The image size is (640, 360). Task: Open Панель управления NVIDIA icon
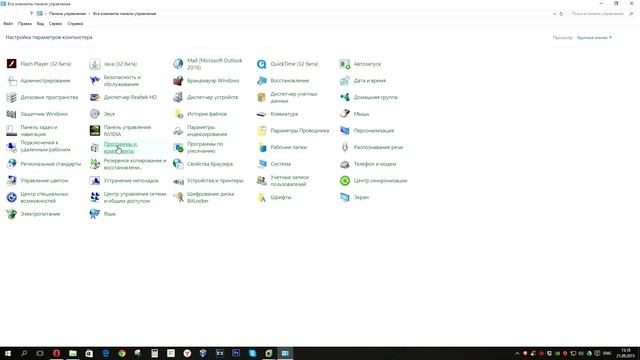95,131
